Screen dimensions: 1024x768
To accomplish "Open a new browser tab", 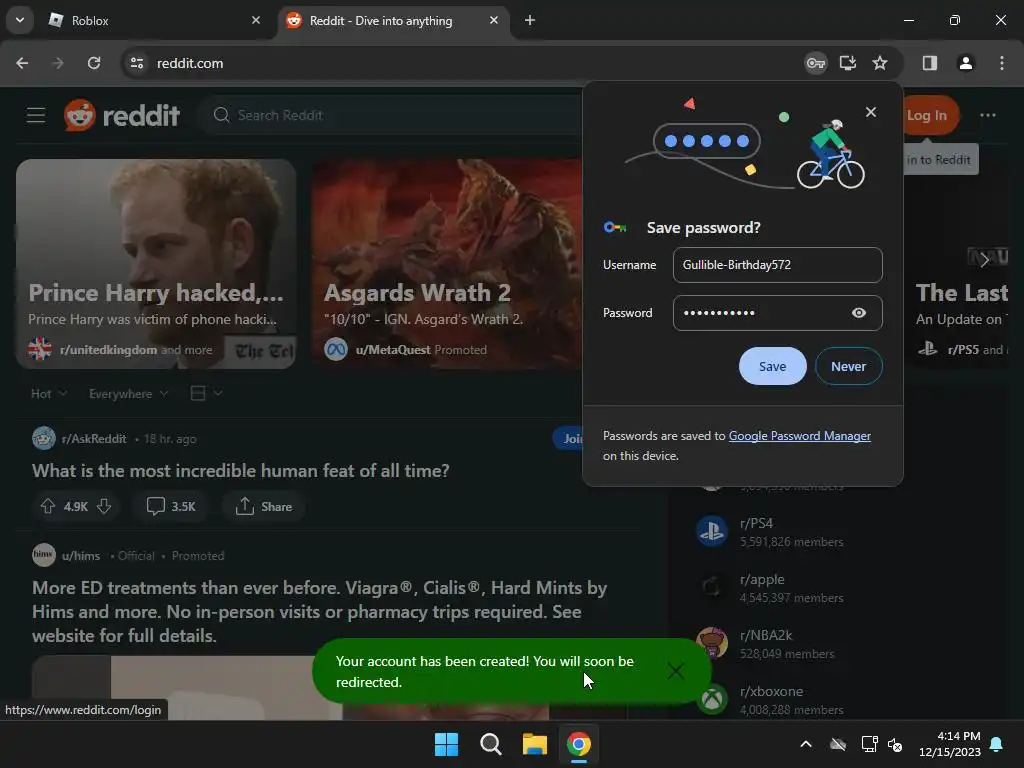I will coord(530,20).
